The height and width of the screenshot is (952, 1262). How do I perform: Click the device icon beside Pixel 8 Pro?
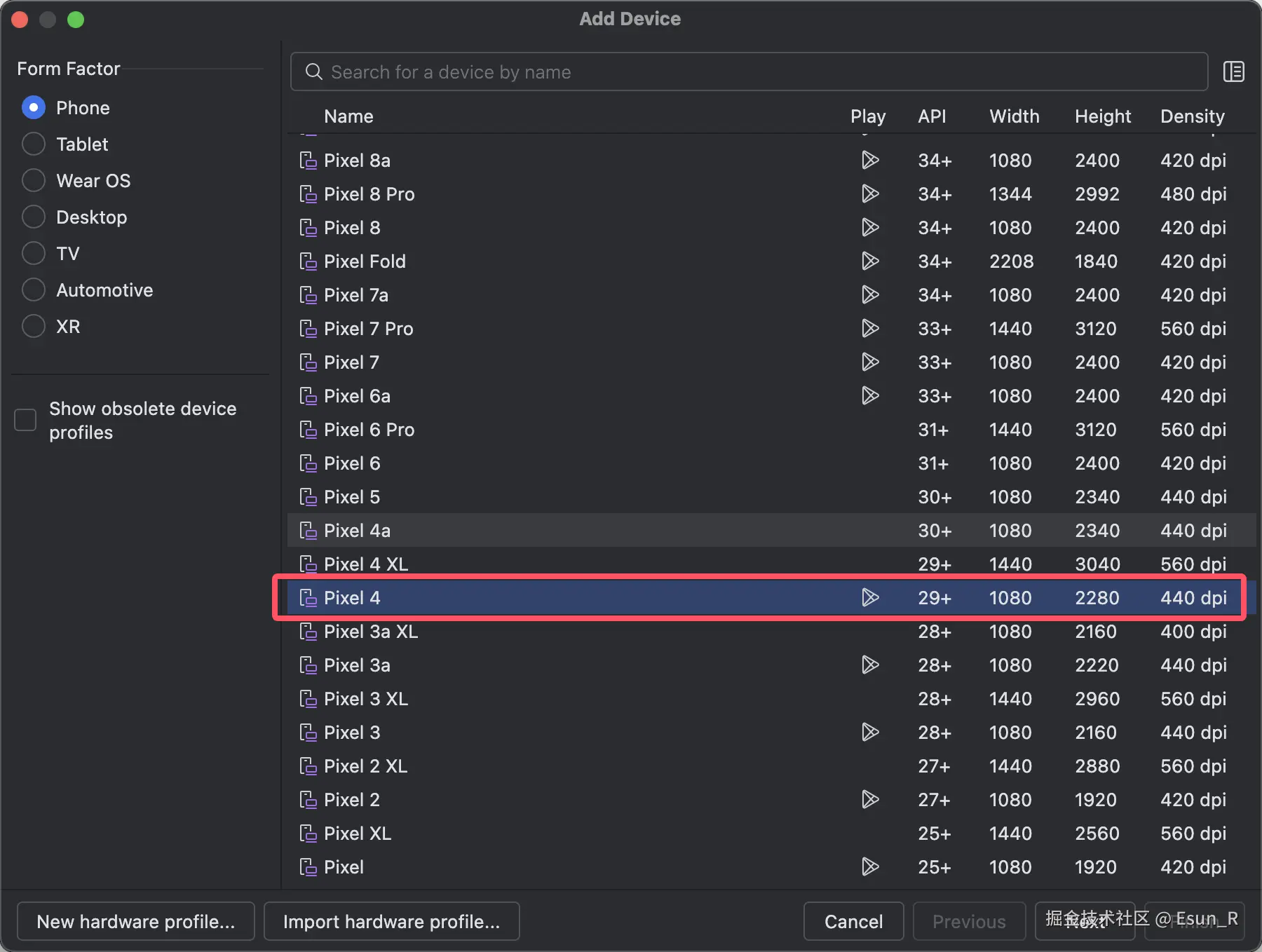pos(308,194)
